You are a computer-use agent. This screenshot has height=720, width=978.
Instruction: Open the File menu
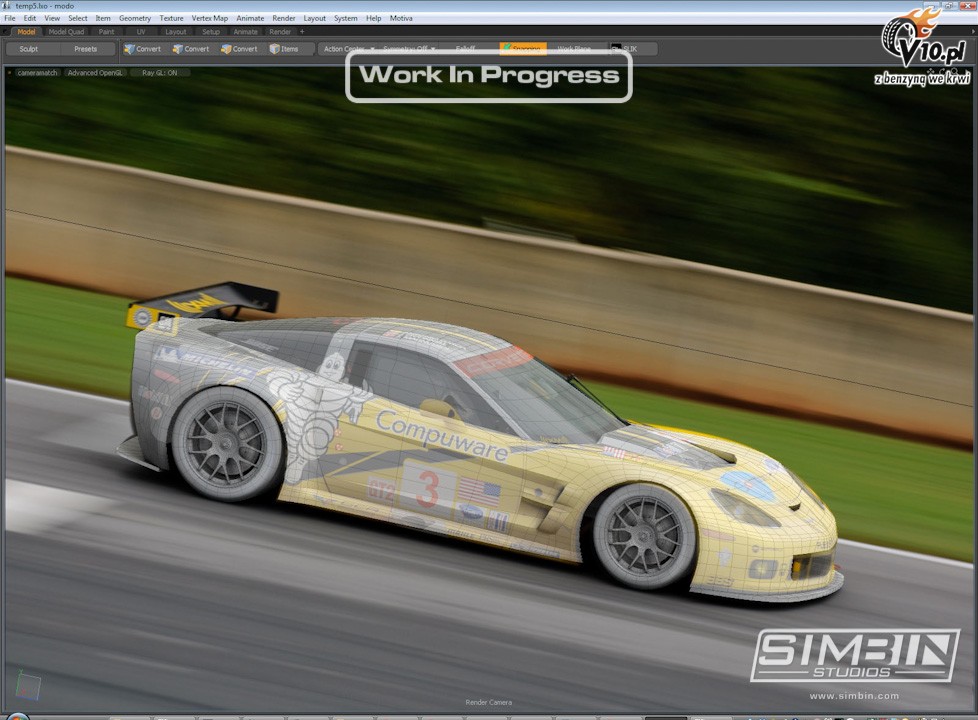pos(10,18)
